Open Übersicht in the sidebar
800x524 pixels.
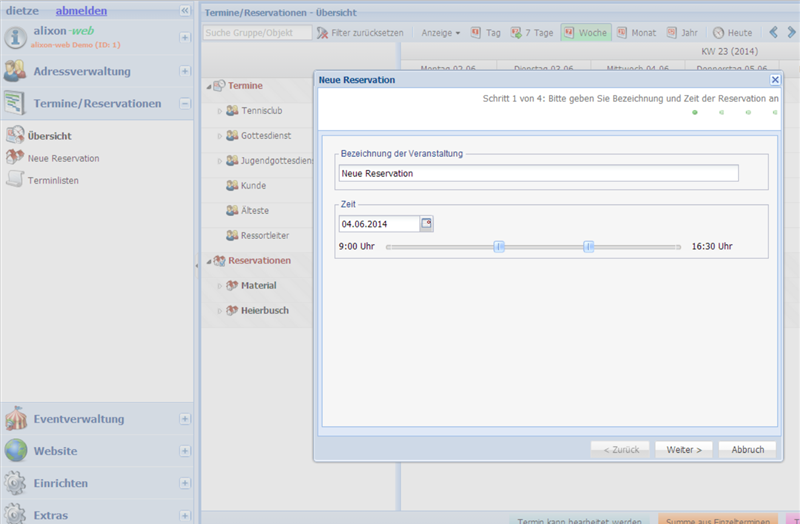[49, 136]
